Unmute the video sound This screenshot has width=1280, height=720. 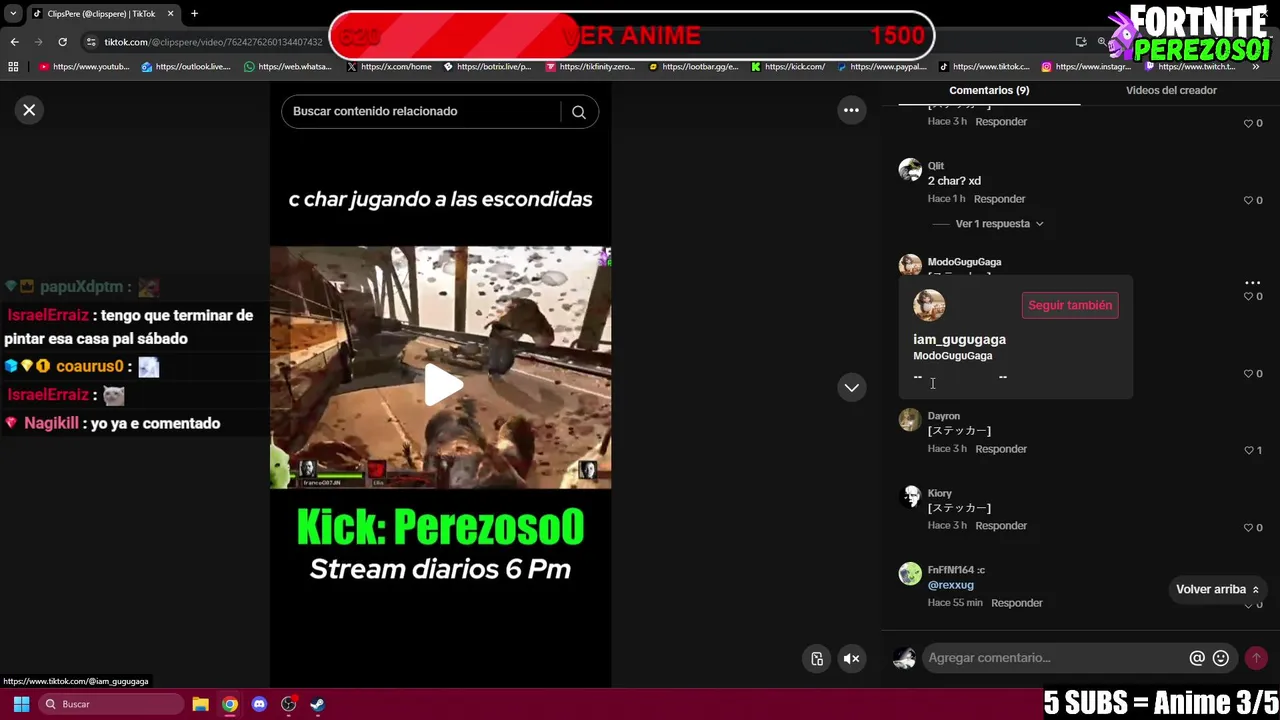pos(851,658)
